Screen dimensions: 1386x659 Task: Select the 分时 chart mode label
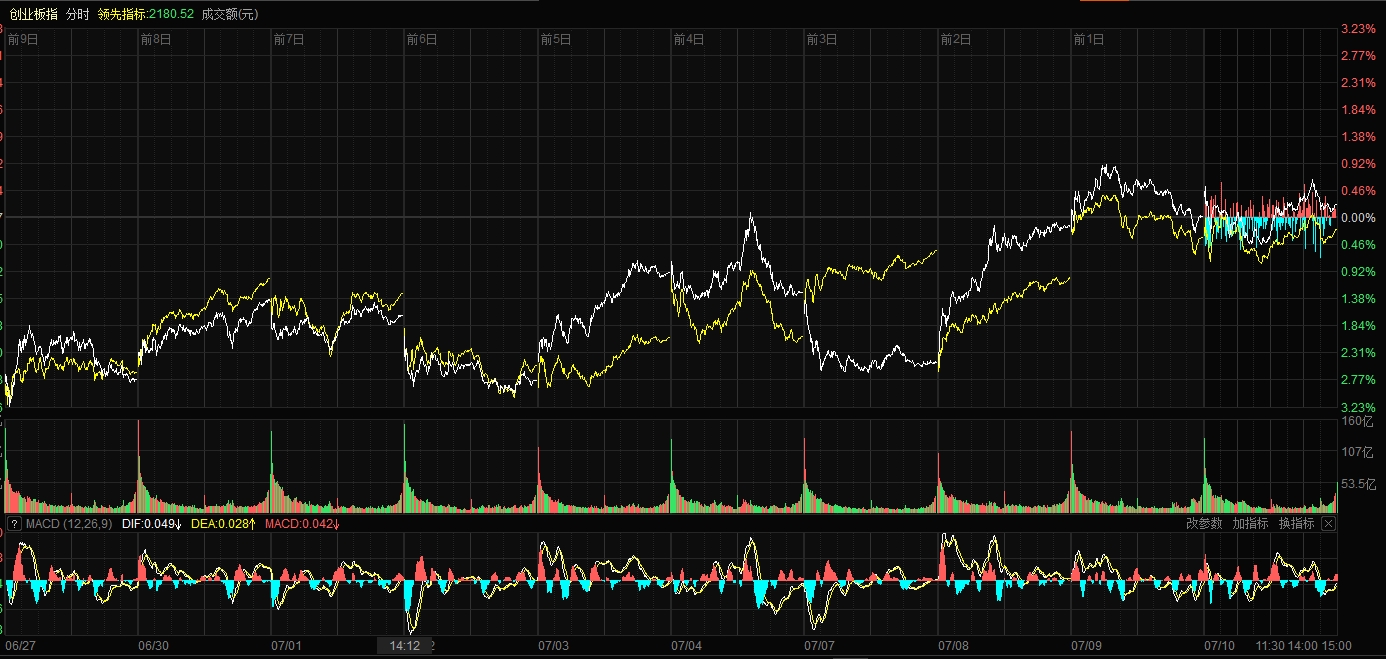[77, 14]
